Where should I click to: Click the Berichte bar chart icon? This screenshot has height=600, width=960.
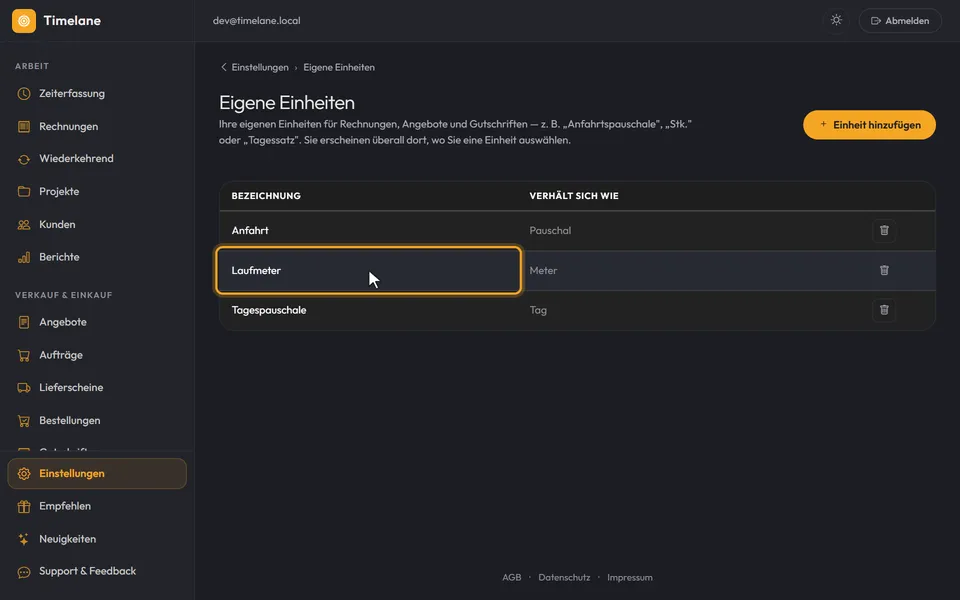point(24,257)
